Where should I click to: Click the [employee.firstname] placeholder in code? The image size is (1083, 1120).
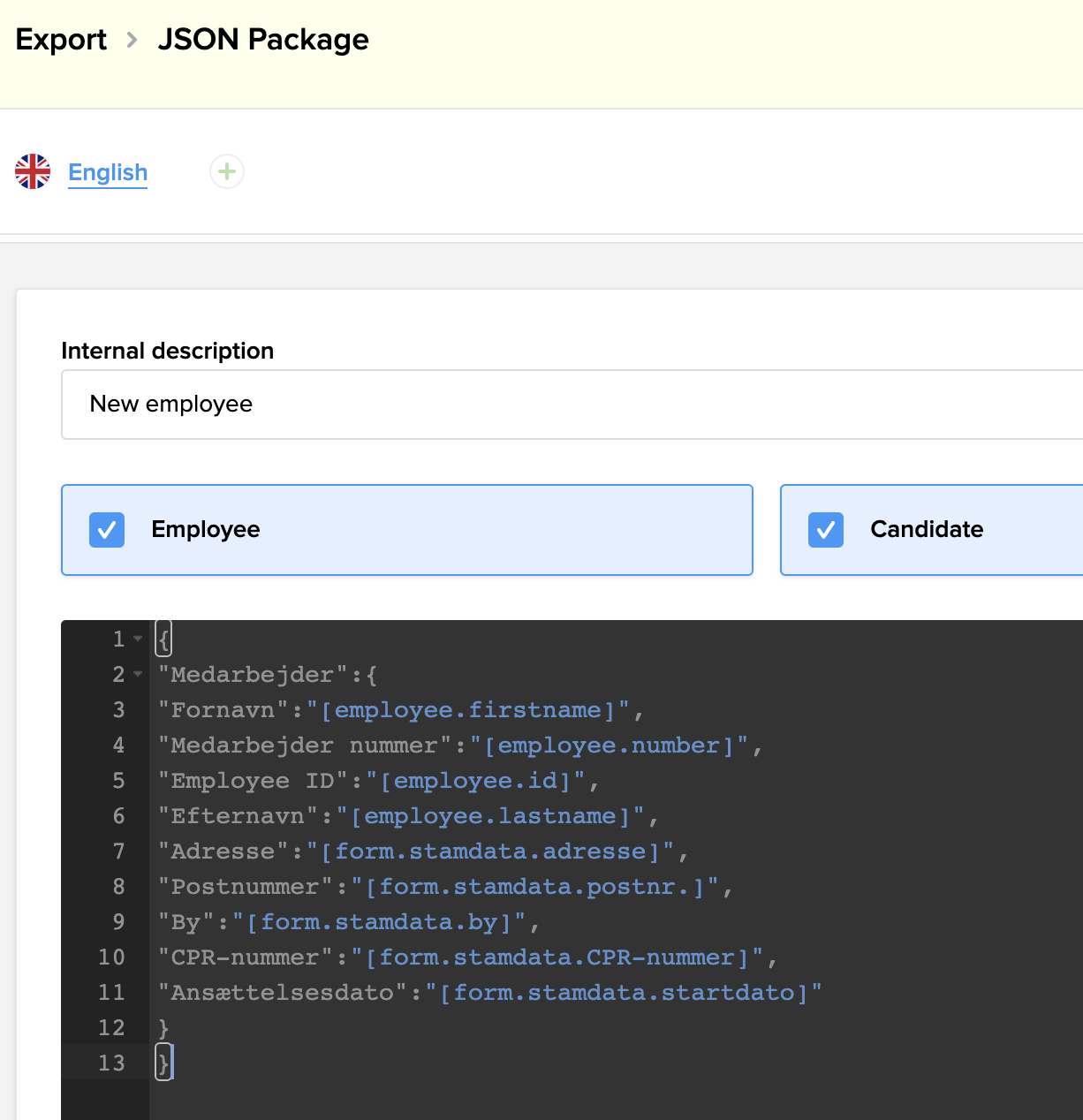468,710
